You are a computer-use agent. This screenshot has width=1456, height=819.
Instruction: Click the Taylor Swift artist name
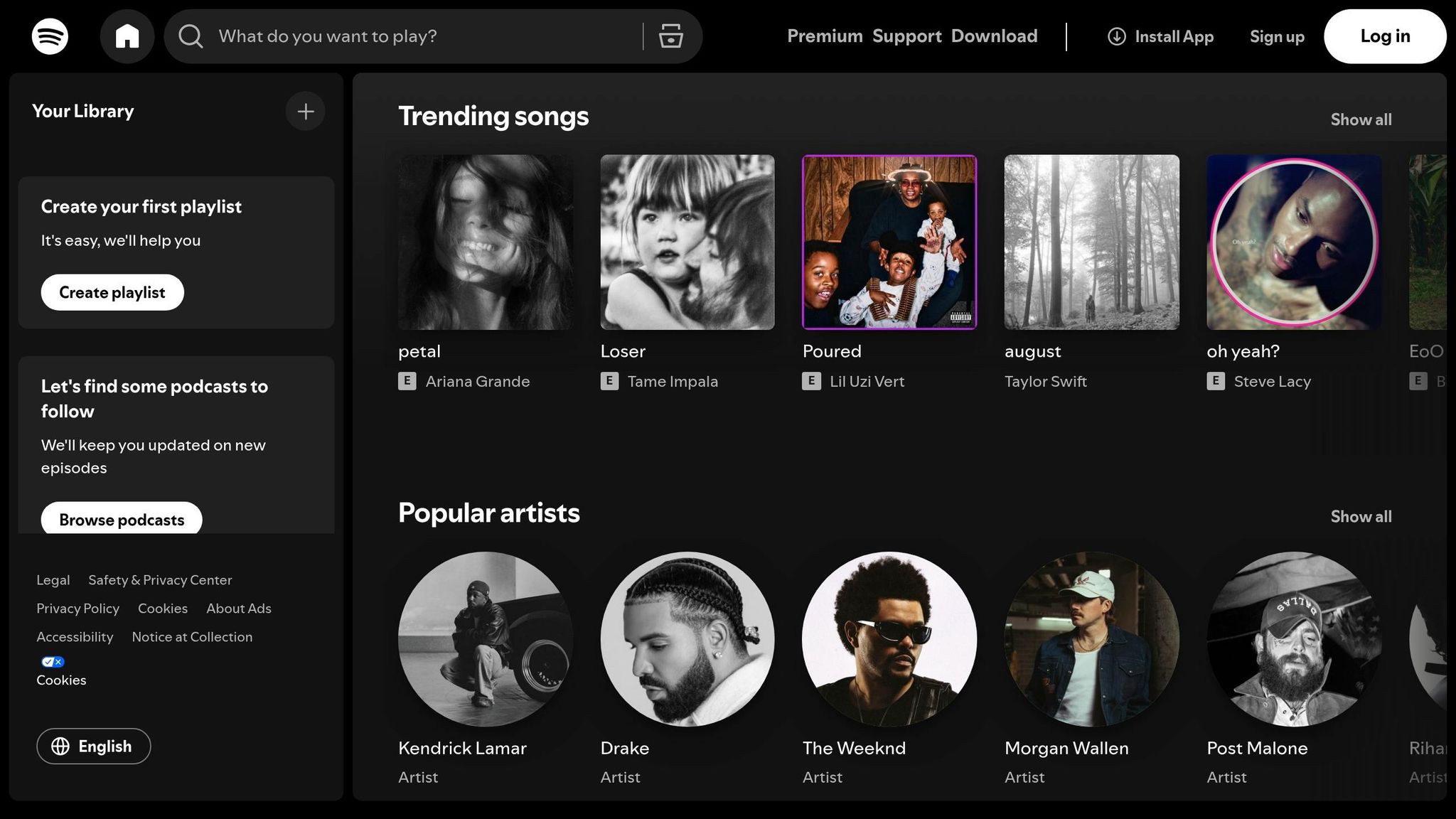[1046, 382]
